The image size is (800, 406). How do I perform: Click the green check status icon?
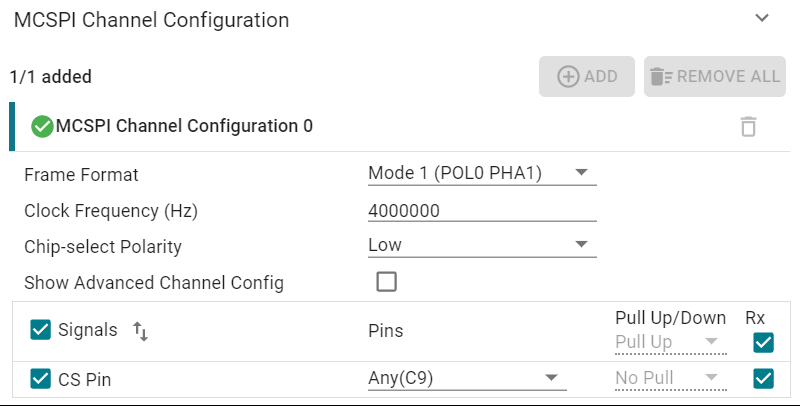coord(42,126)
